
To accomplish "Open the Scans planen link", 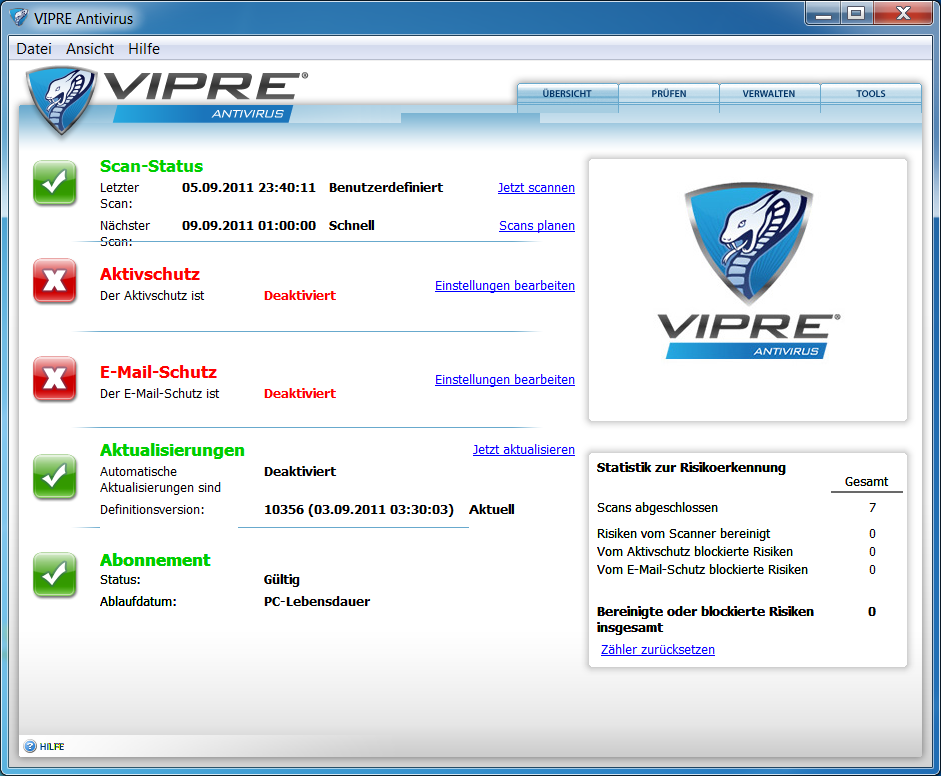I will [537, 226].
